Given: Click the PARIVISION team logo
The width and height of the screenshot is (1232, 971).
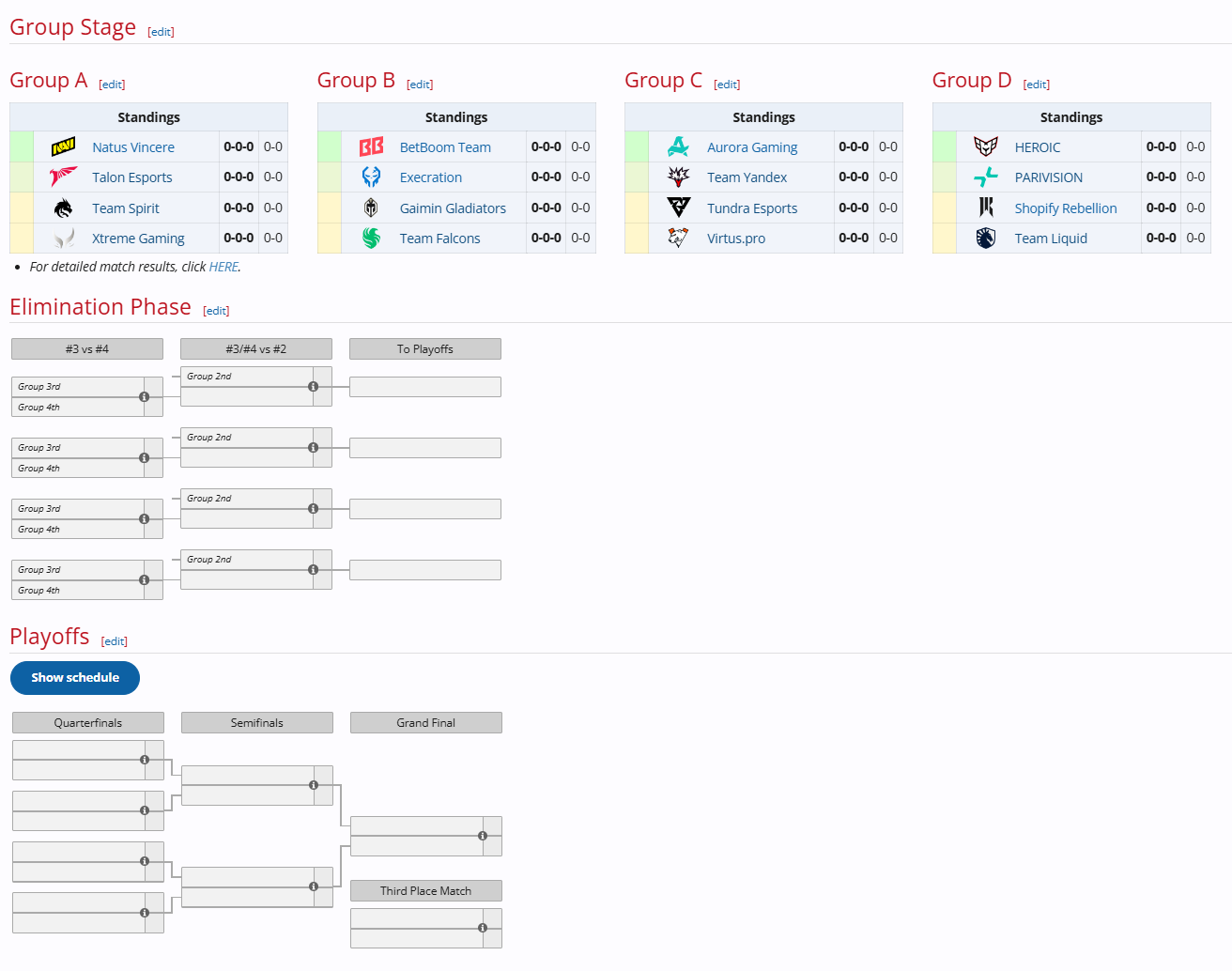Looking at the screenshot, I should [986, 177].
